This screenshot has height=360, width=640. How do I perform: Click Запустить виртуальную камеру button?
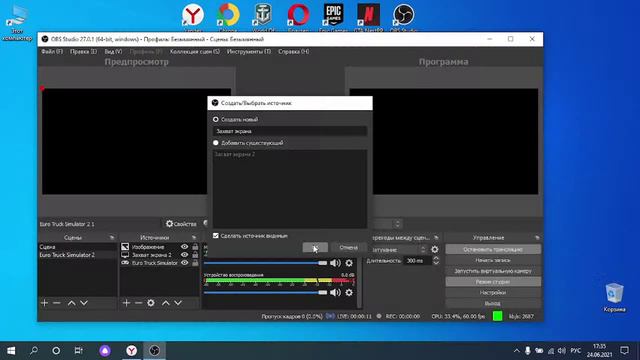493,271
